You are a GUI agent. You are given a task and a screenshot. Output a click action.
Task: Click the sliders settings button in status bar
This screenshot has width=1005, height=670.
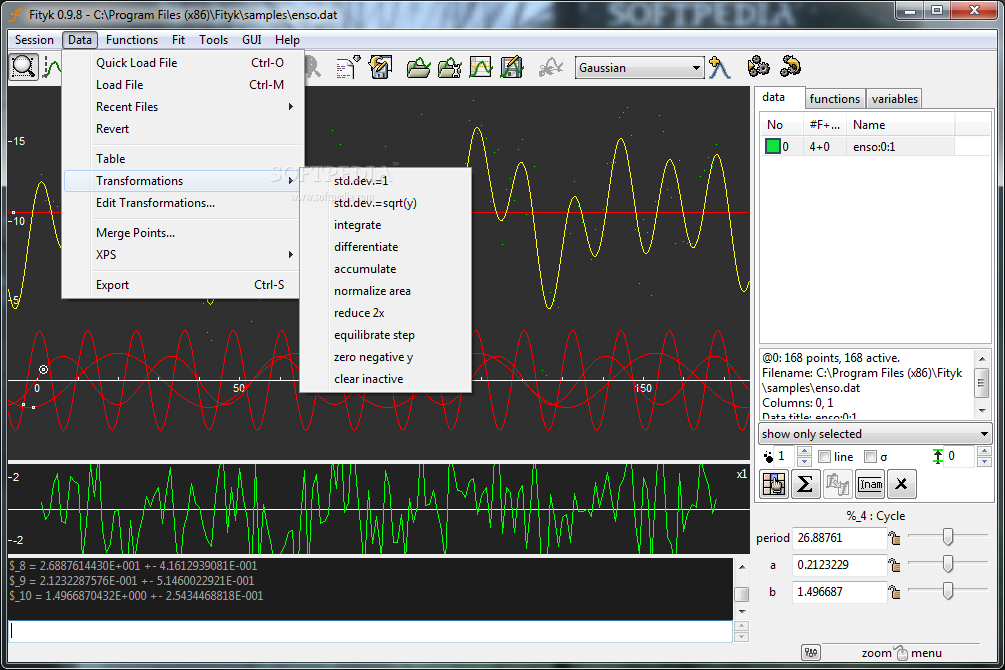point(811,653)
